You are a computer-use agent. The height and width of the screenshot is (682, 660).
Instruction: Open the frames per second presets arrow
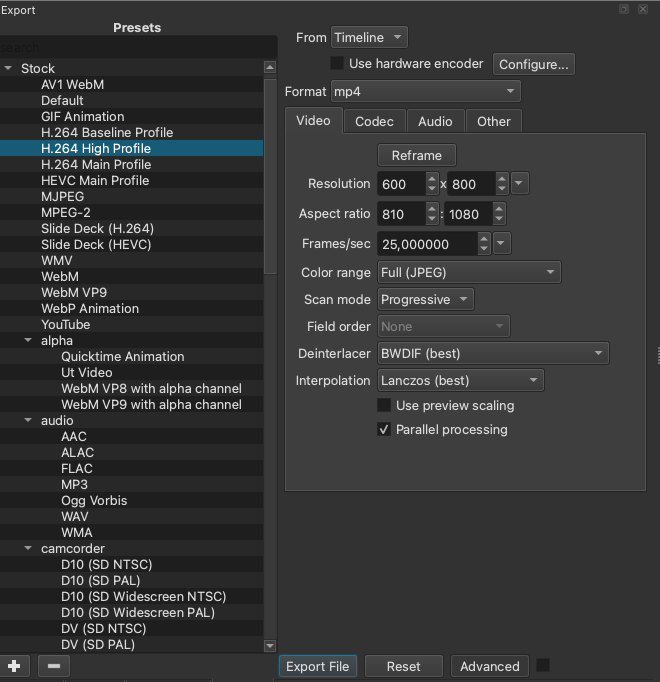502,244
